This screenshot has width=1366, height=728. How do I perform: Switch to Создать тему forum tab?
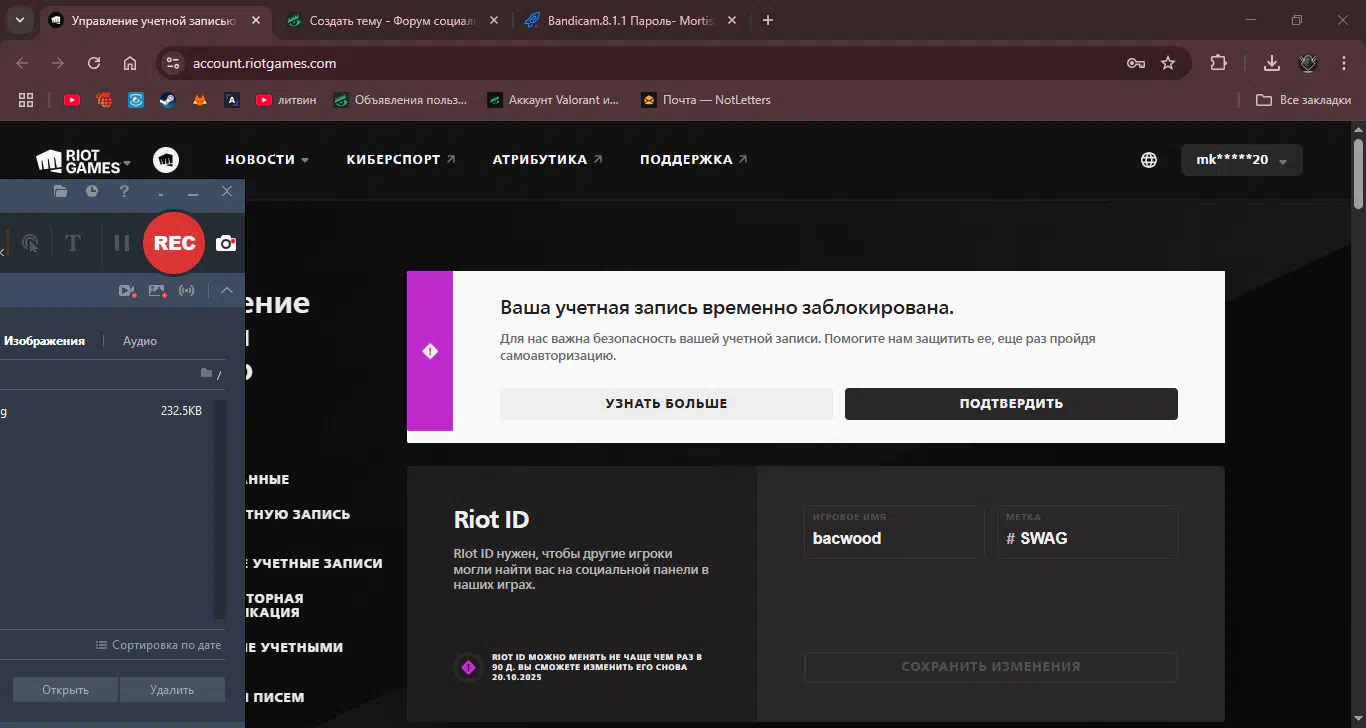(390, 20)
